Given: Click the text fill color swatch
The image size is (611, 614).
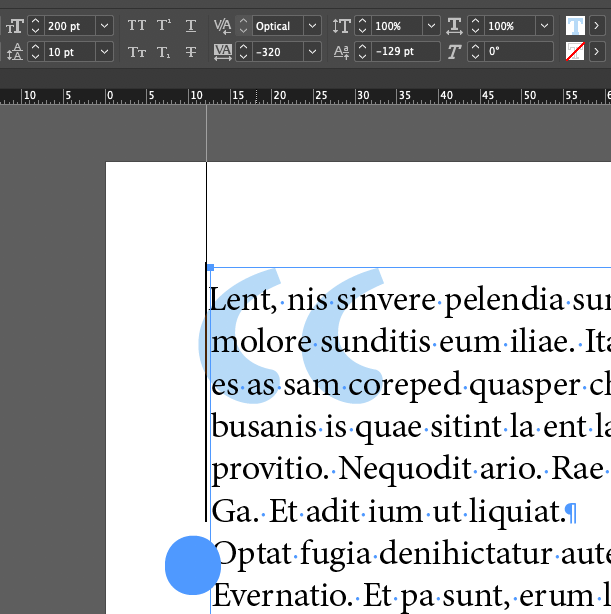Looking at the screenshot, I should coord(574,26).
